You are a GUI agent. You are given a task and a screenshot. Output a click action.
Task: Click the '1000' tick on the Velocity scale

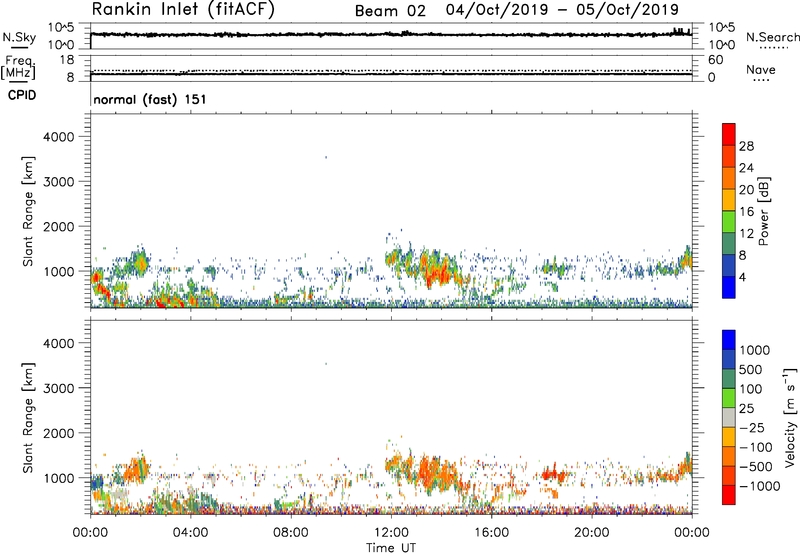point(755,350)
